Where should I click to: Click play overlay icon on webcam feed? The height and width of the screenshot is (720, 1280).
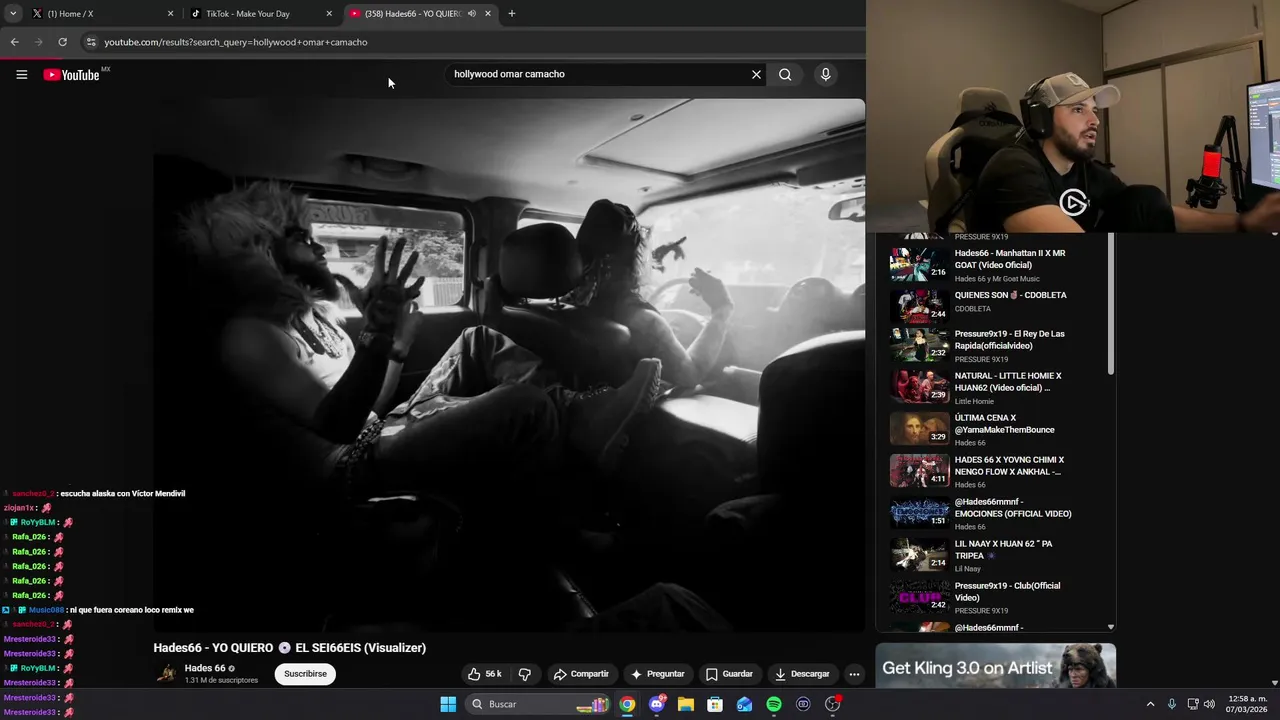(x=1073, y=203)
